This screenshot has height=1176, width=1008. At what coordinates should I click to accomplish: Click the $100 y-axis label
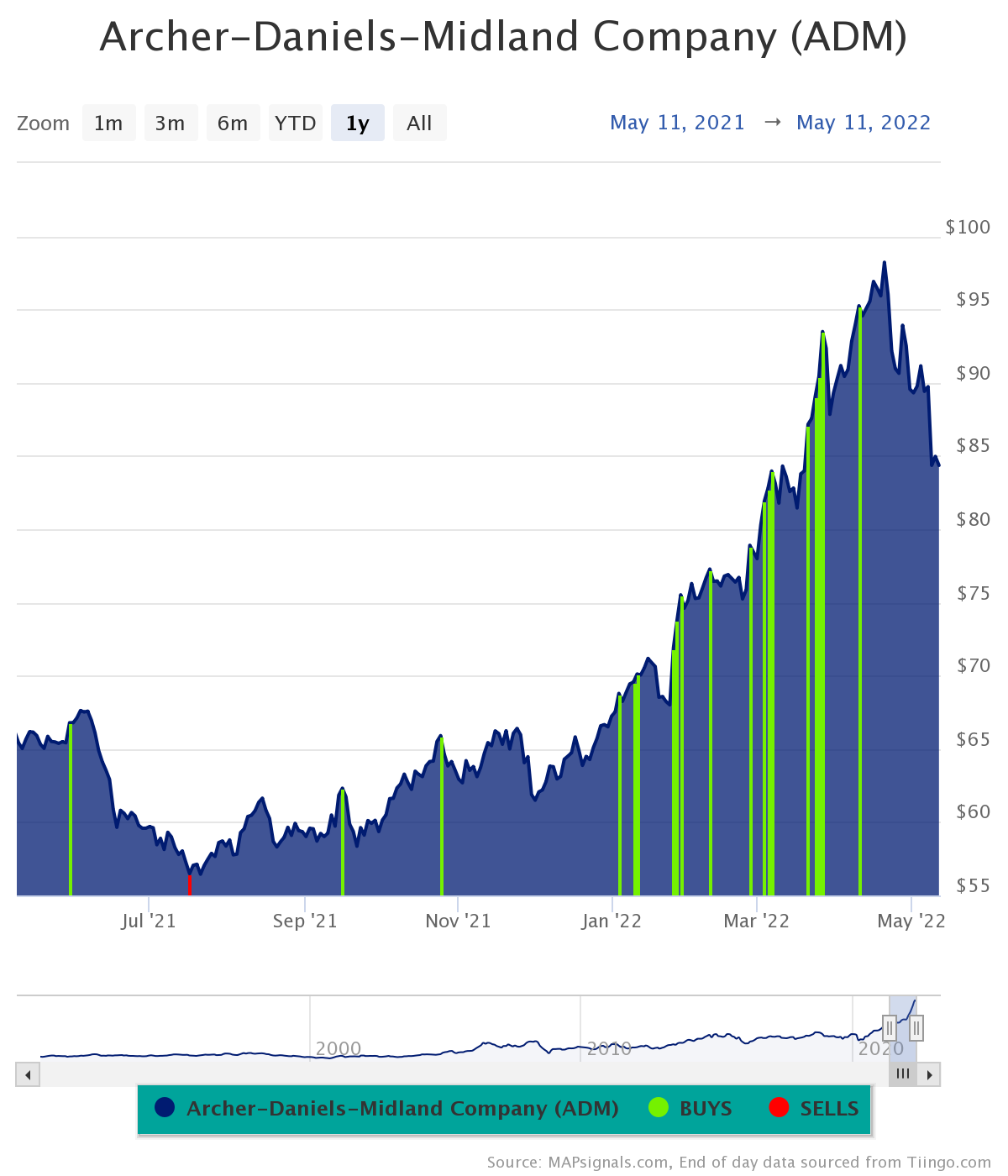tap(968, 227)
